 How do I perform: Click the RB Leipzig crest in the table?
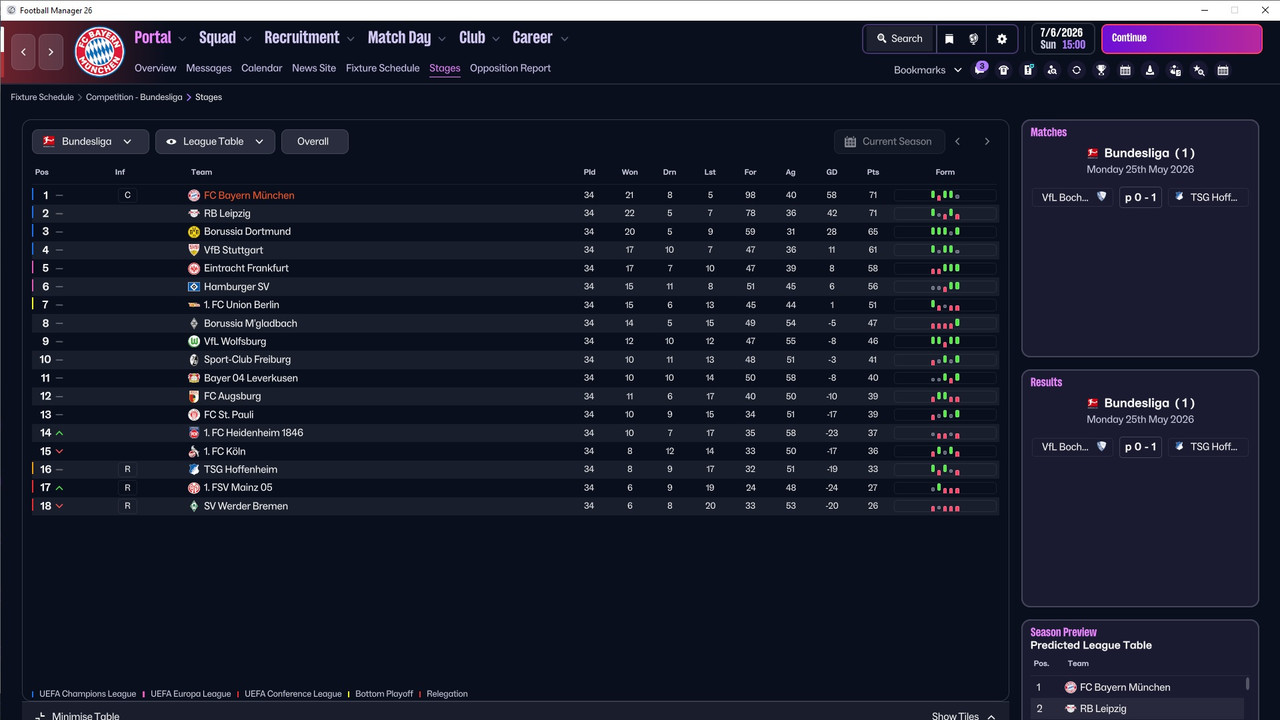pos(194,214)
